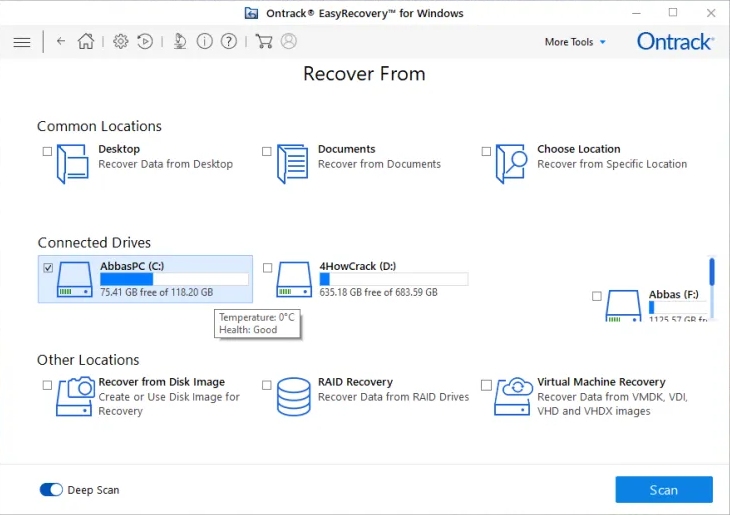Click 'Recover from Specific Location' text
The image size is (730, 515).
tap(612, 164)
